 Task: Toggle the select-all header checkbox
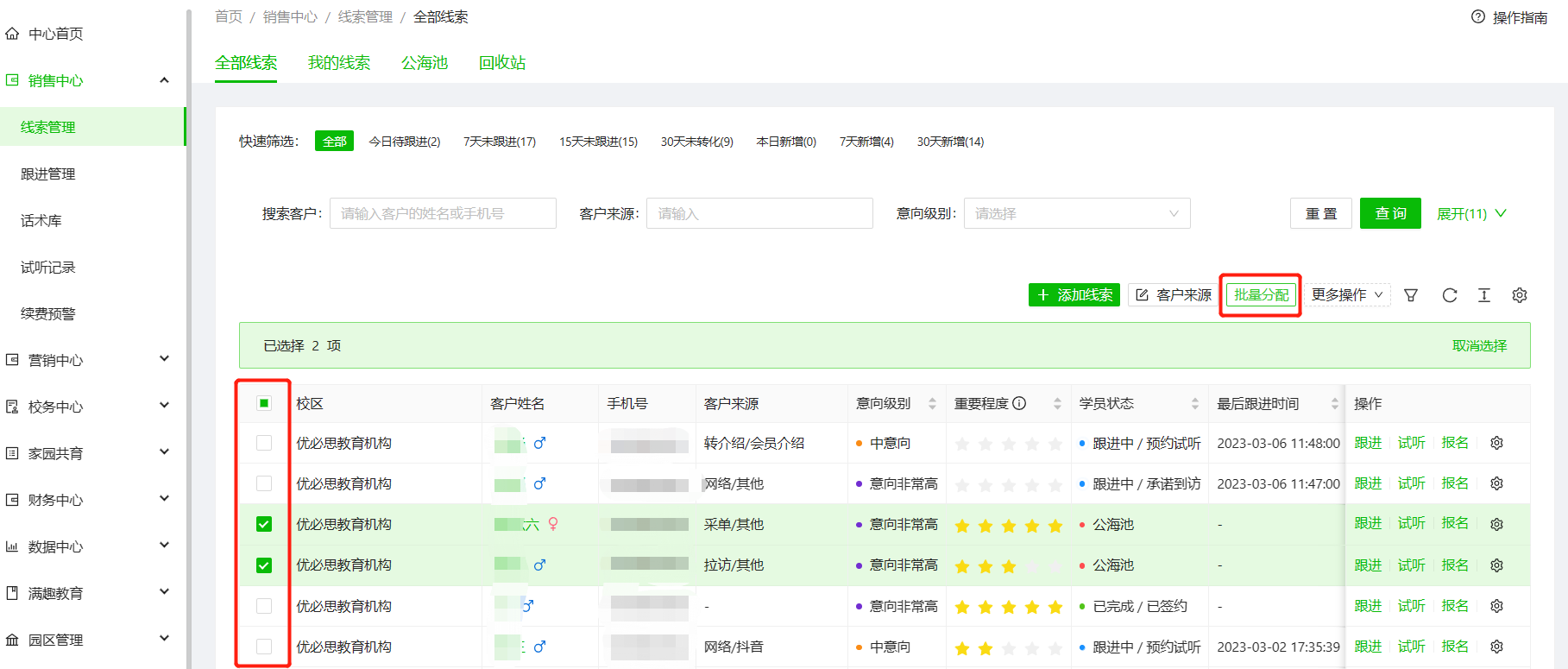click(x=264, y=403)
